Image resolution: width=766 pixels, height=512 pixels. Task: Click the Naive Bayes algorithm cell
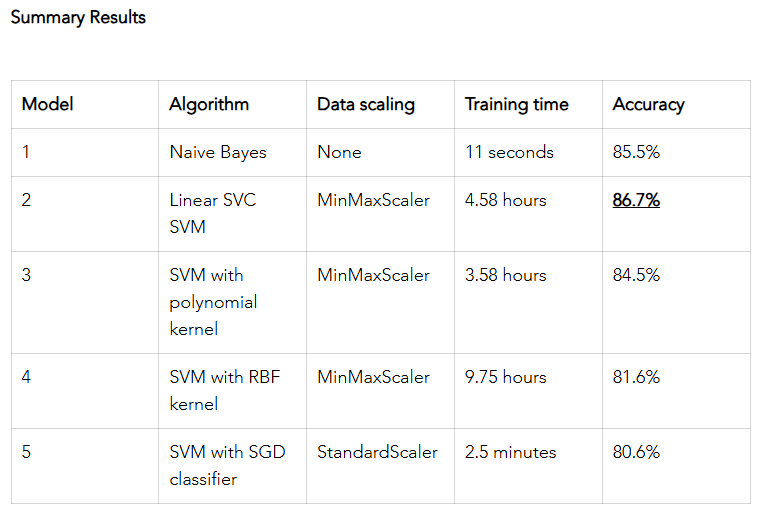point(217,152)
